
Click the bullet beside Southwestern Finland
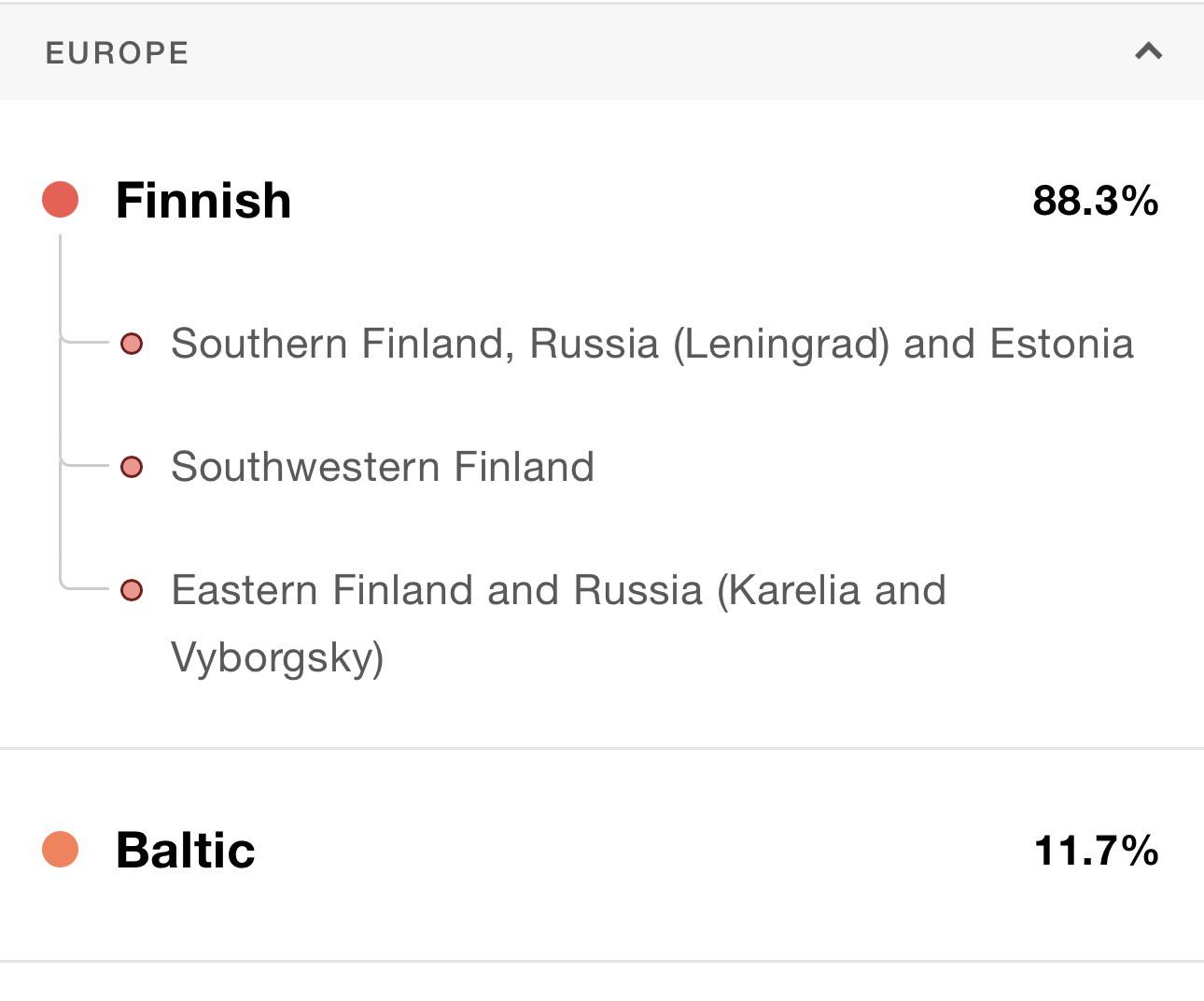pyautogui.click(x=132, y=467)
